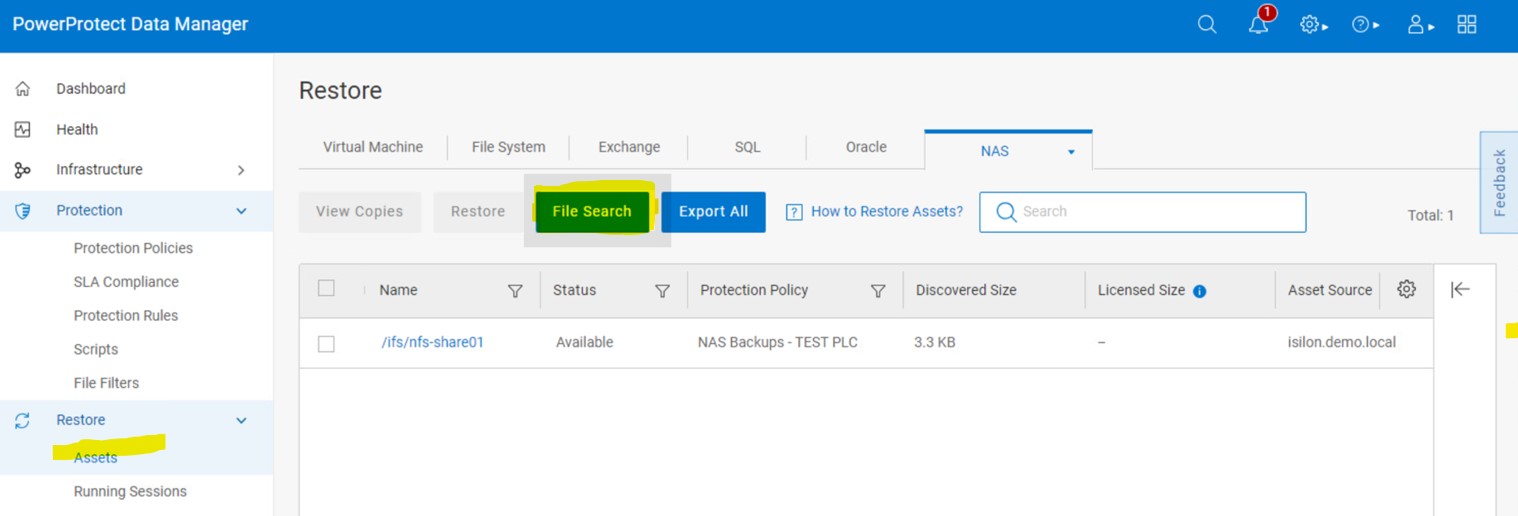
Task: Filter the Name column
Action: click(515, 291)
